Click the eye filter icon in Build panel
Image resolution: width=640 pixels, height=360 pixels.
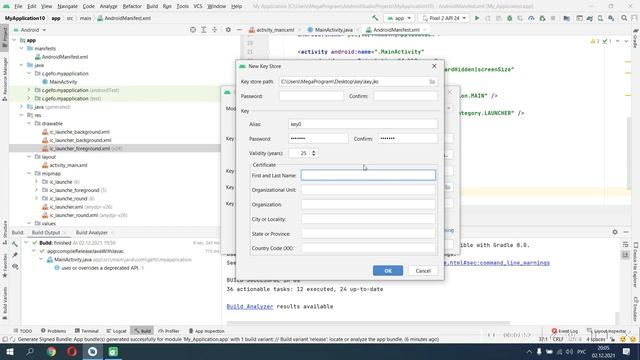15,266
